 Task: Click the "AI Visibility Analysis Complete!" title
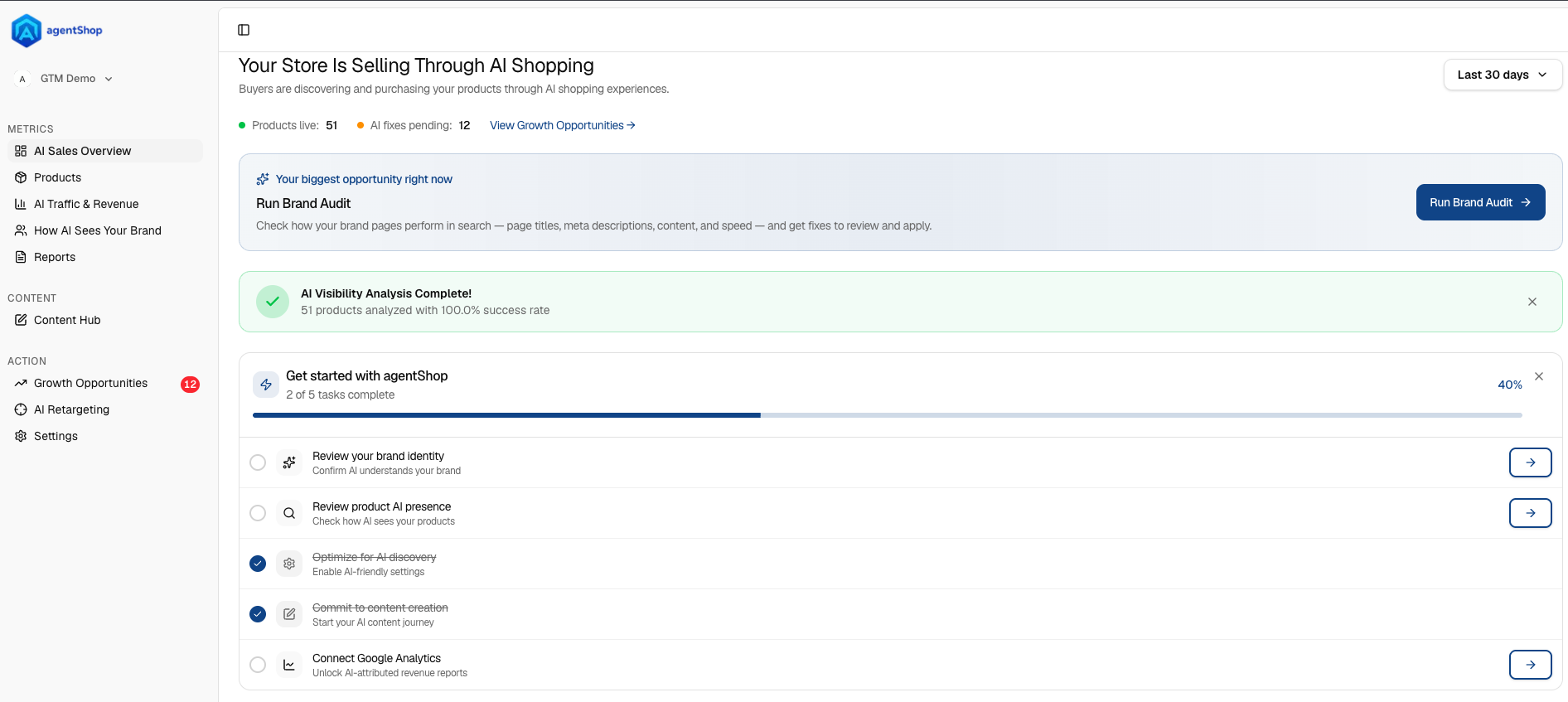click(x=386, y=293)
